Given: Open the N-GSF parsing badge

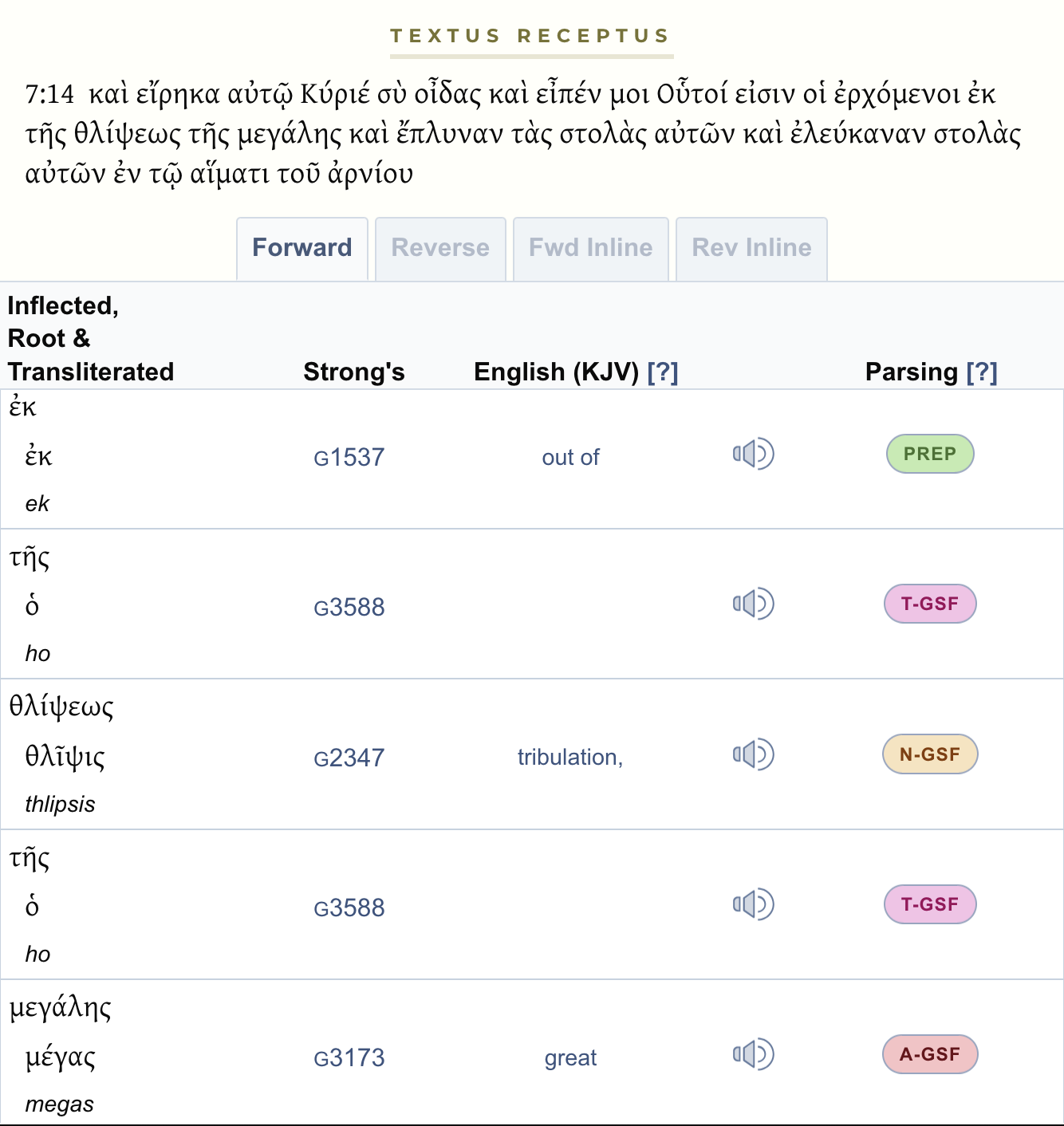Looking at the screenshot, I should (x=930, y=754).
